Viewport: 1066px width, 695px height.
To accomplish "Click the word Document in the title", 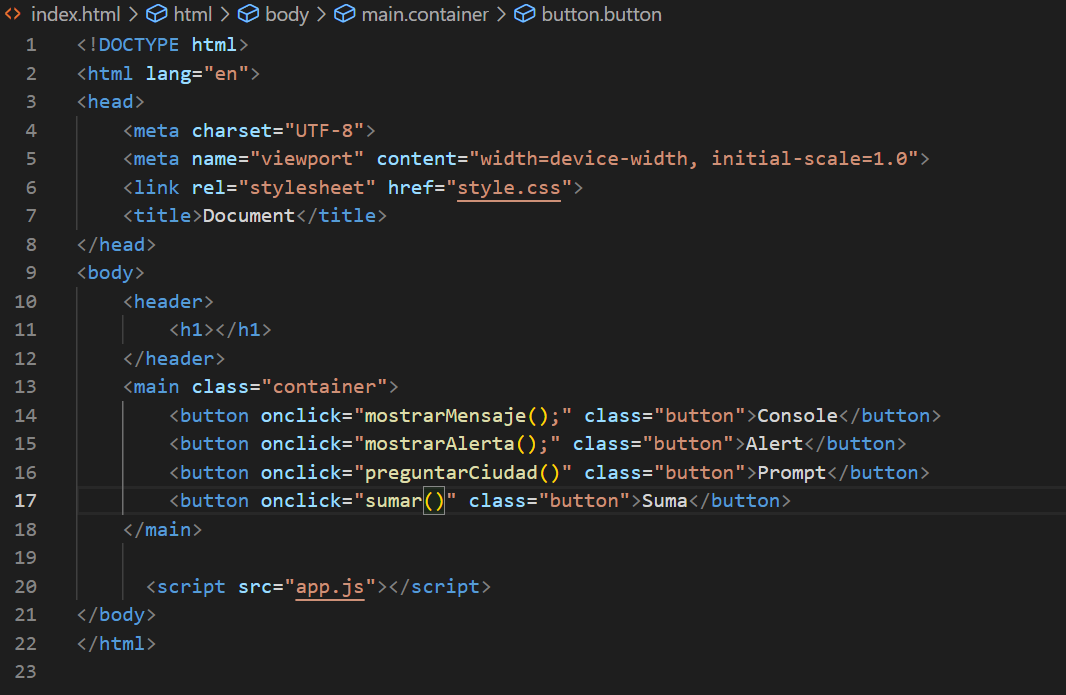I will (249, 216).
